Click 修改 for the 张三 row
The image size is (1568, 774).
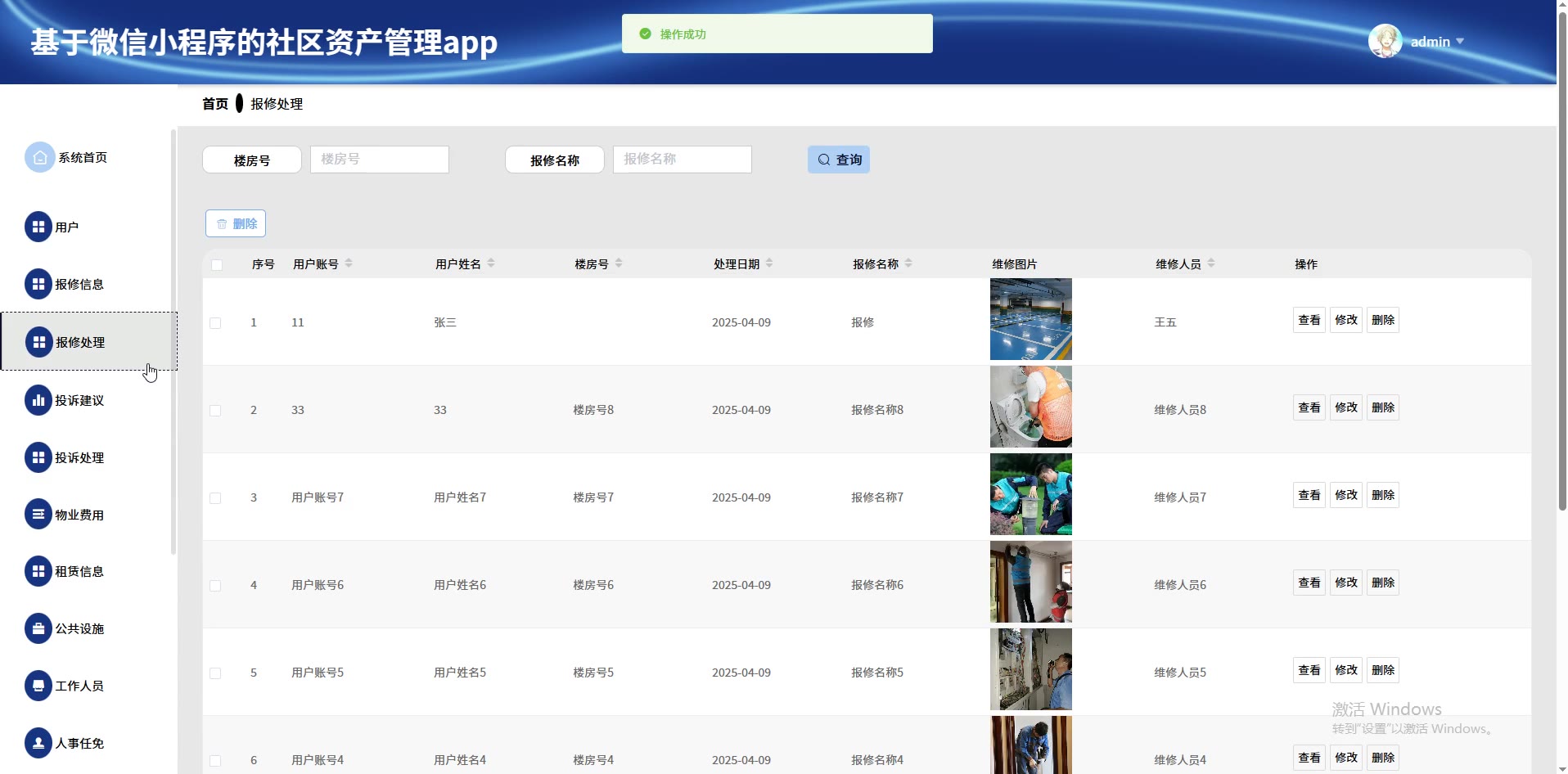tap(1345, 320)
